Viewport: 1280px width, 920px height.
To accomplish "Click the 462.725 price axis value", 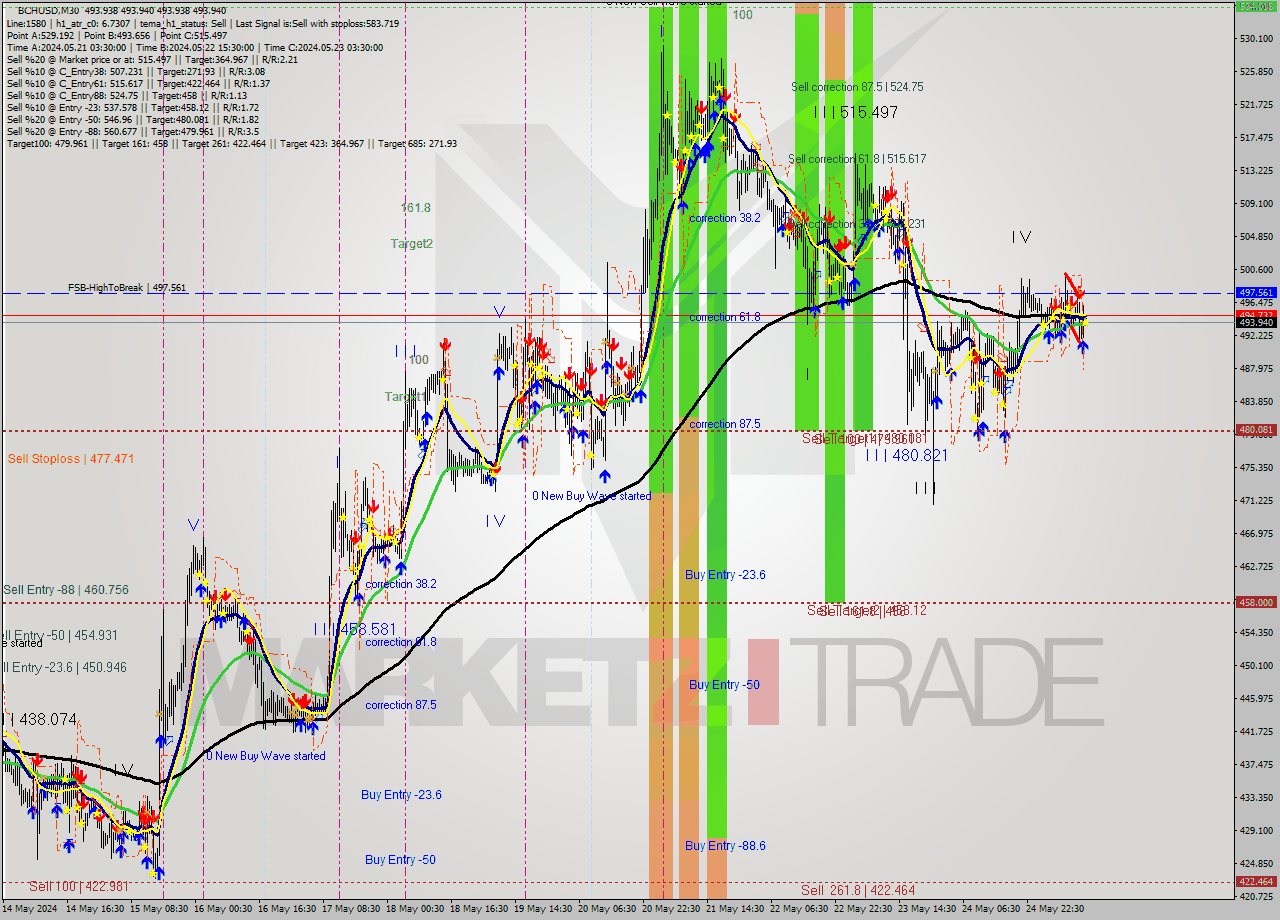I will click(x=1256, y=567).
